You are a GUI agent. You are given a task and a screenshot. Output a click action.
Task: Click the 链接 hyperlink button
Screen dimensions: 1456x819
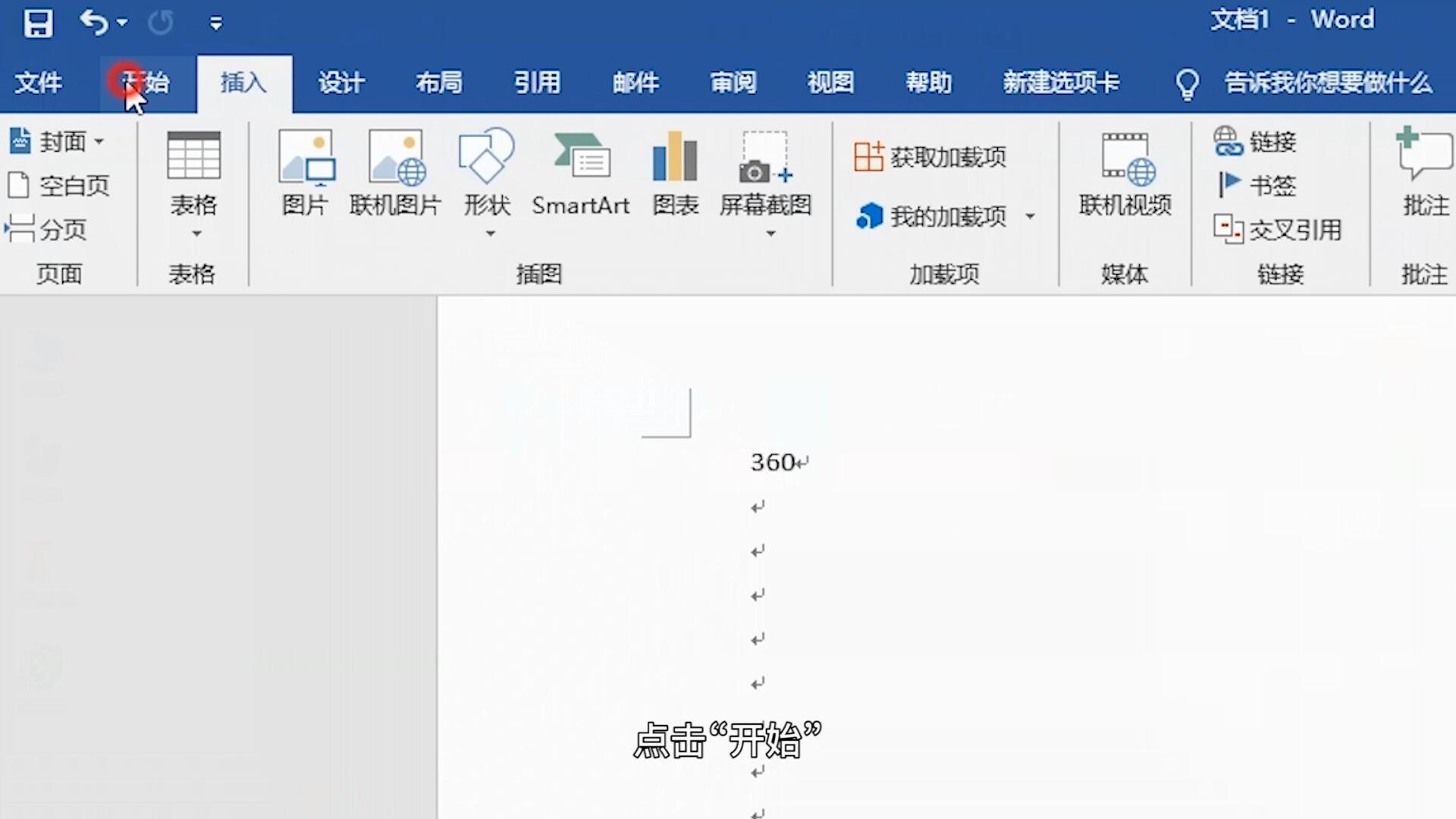point(1255,141)
